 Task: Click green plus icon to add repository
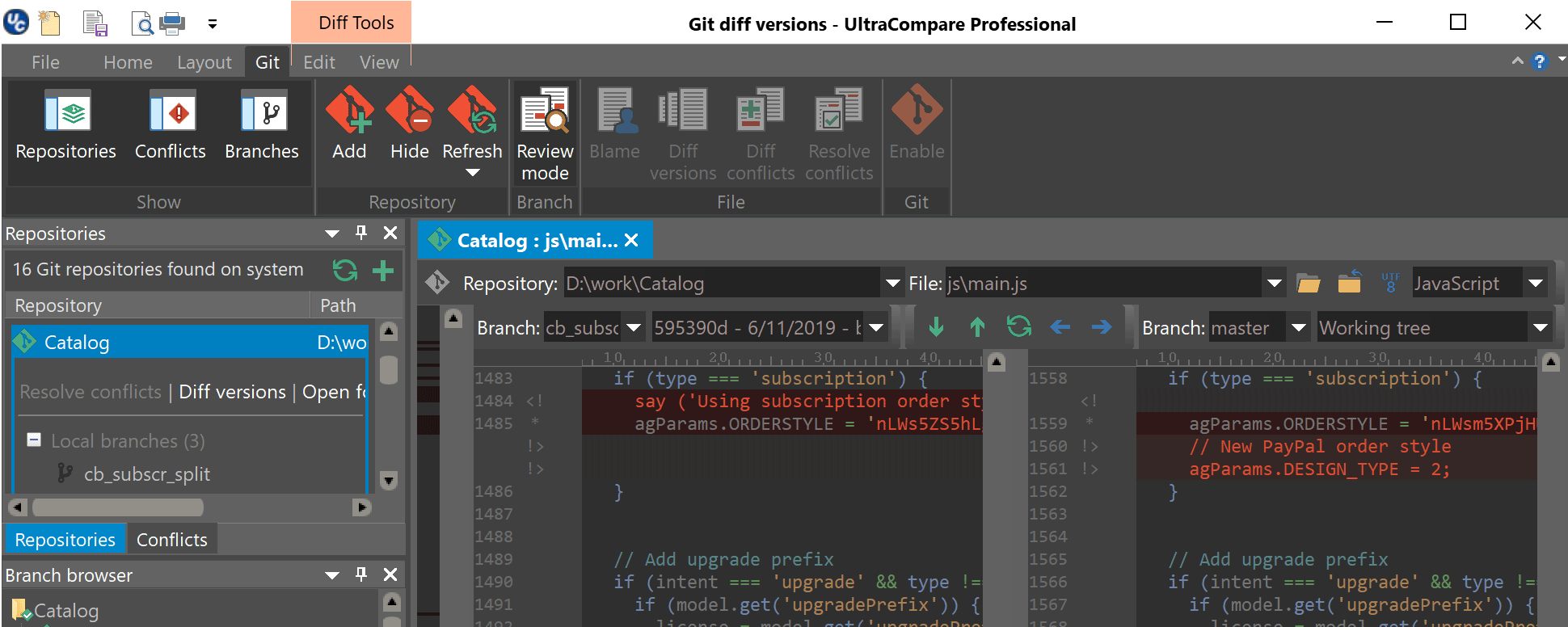(383, 270)
